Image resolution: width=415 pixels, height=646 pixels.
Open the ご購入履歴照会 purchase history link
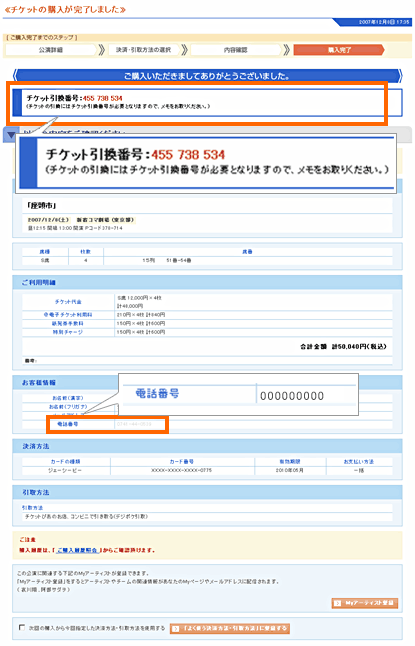pos(77,550)
